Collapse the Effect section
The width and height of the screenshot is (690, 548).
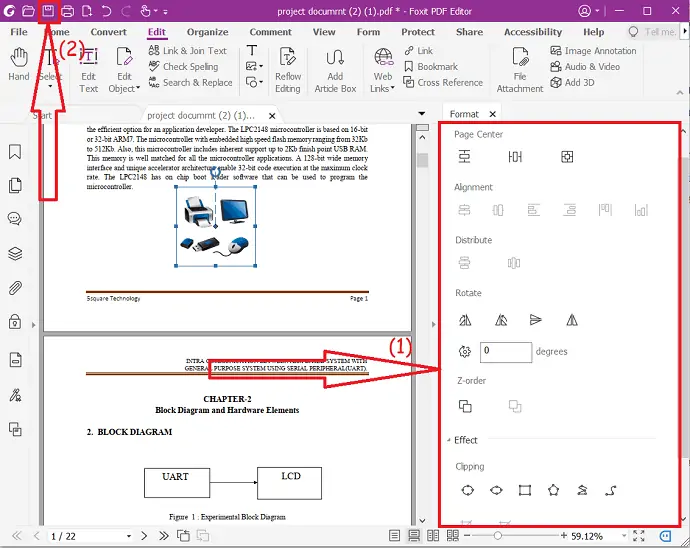448,440
